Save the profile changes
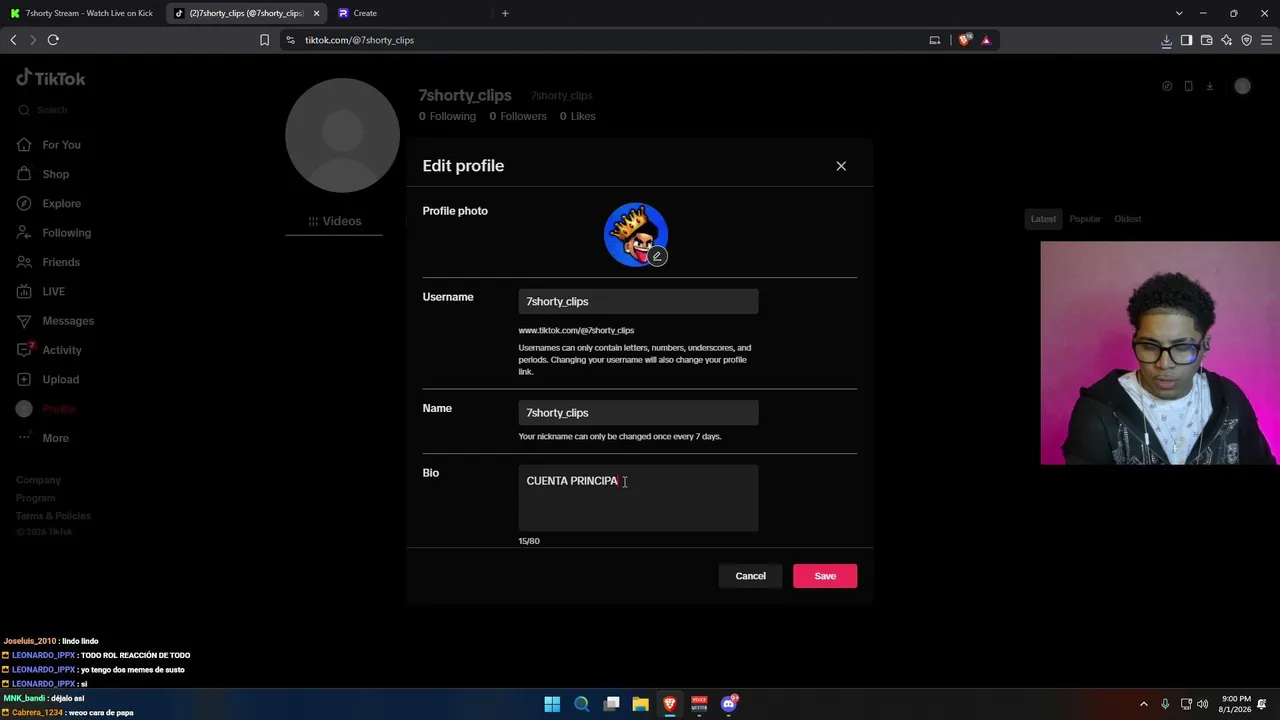This screenshot has width=1280, height=720. click(825, 576)
